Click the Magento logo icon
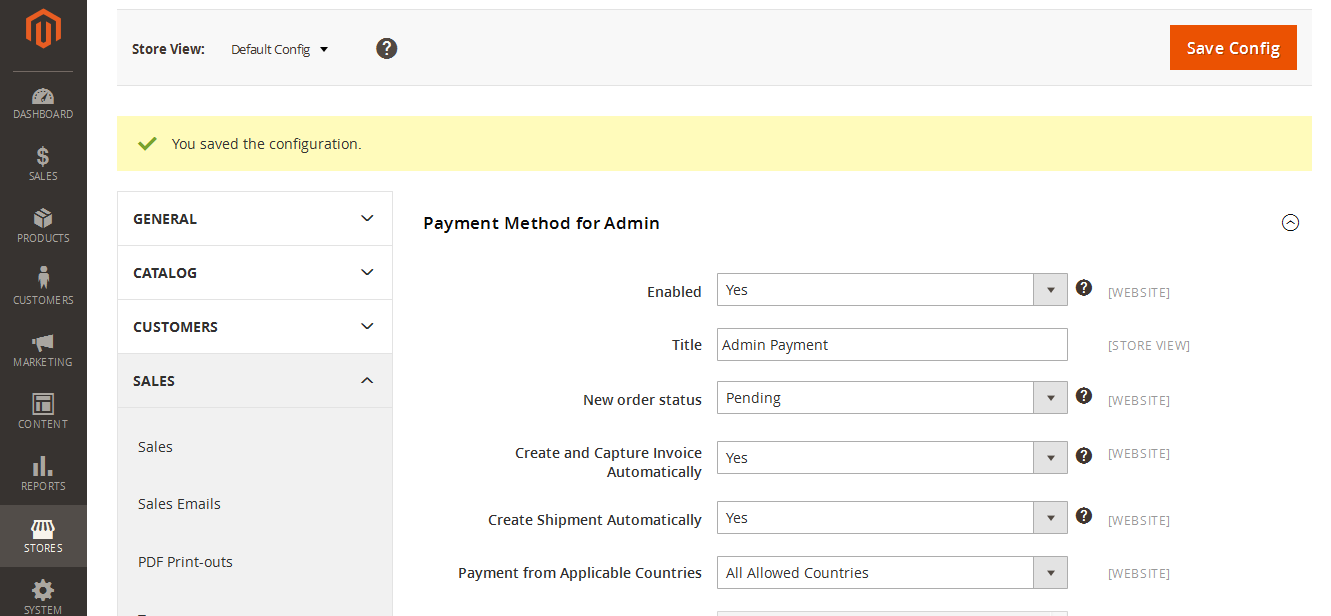Screen dimensions: 1331x616 pyautogui.click(x=43, y=28)
